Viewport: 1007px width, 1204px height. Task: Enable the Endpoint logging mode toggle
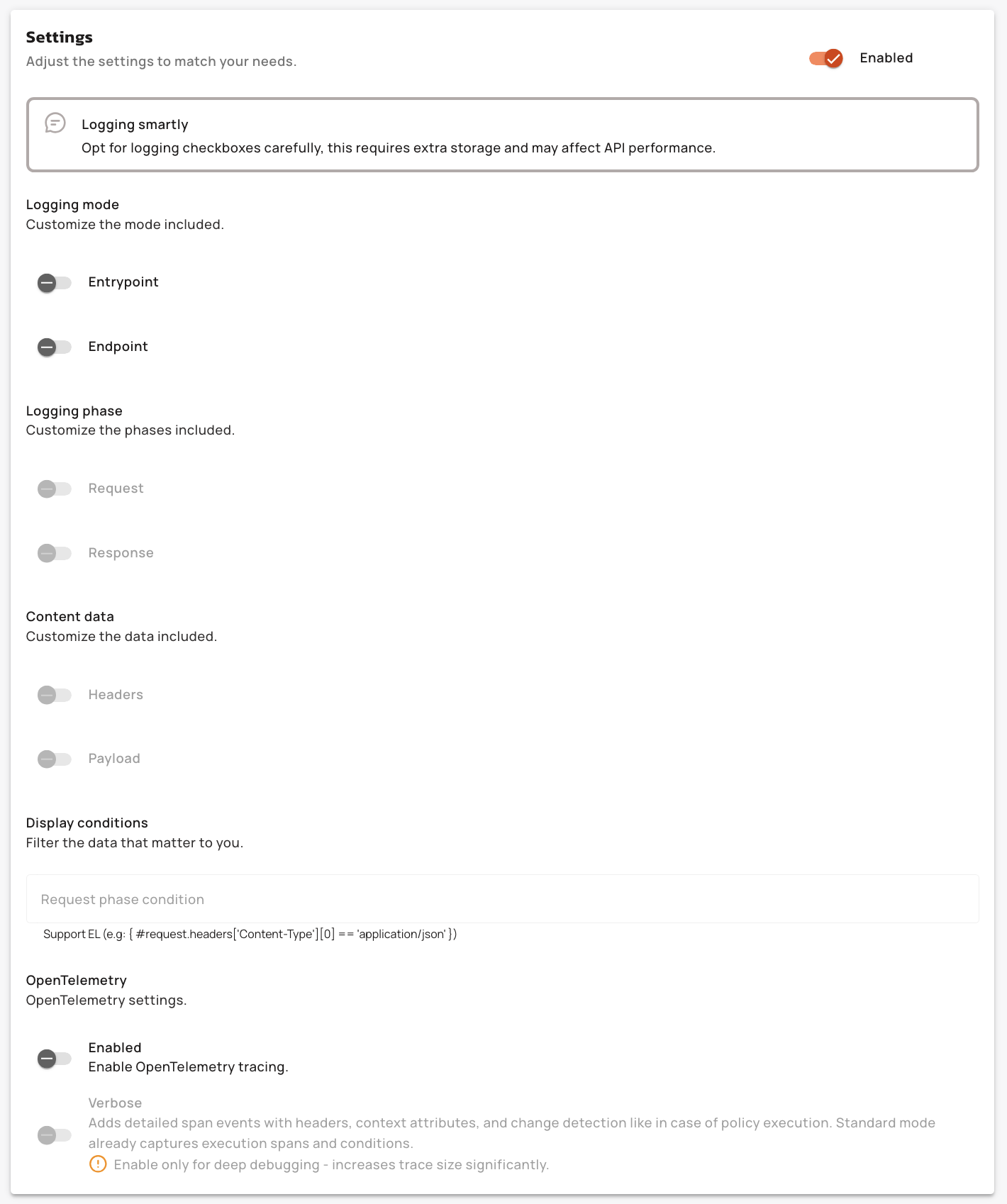[x=55, y=347]
